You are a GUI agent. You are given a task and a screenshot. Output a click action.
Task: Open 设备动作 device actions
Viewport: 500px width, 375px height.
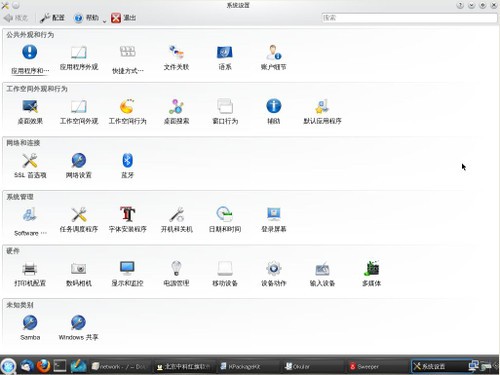pyautogui.click(x=274, y=274)
